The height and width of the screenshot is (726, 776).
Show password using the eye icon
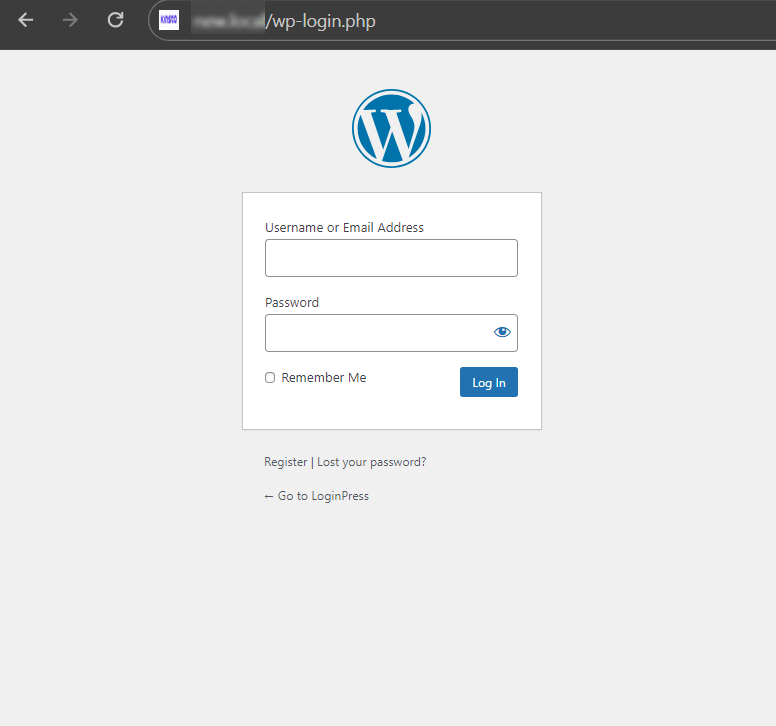pyautogui.click(x=502, y=332)
